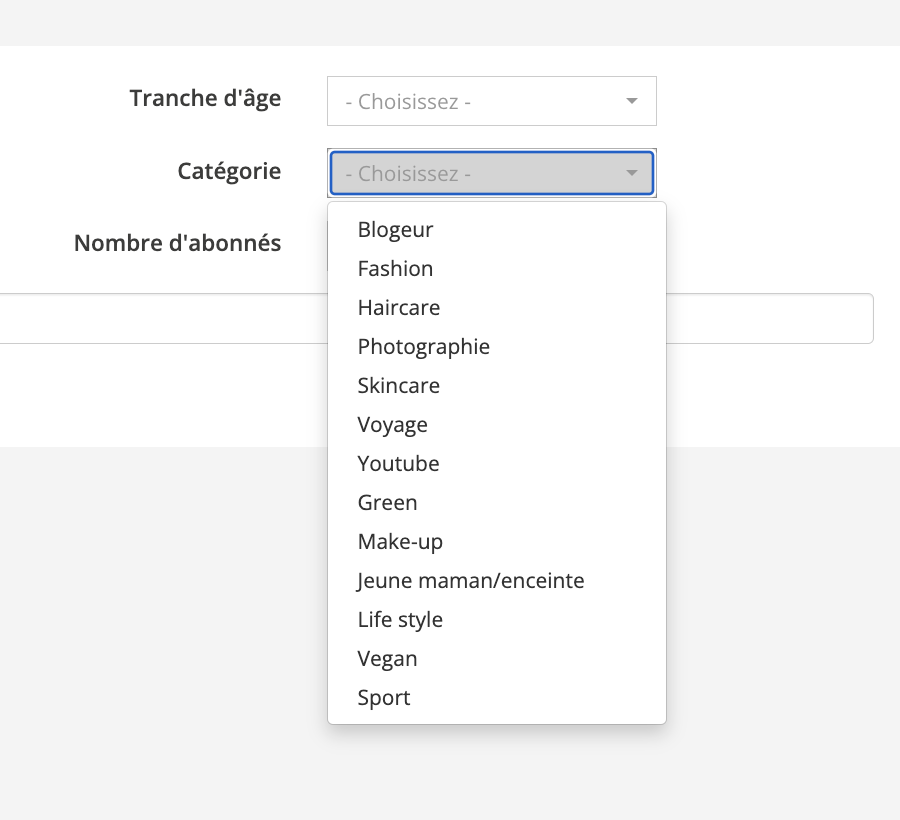Click the Tranche d'âge label
Screen dimensions: 900x820
(205, 98)
